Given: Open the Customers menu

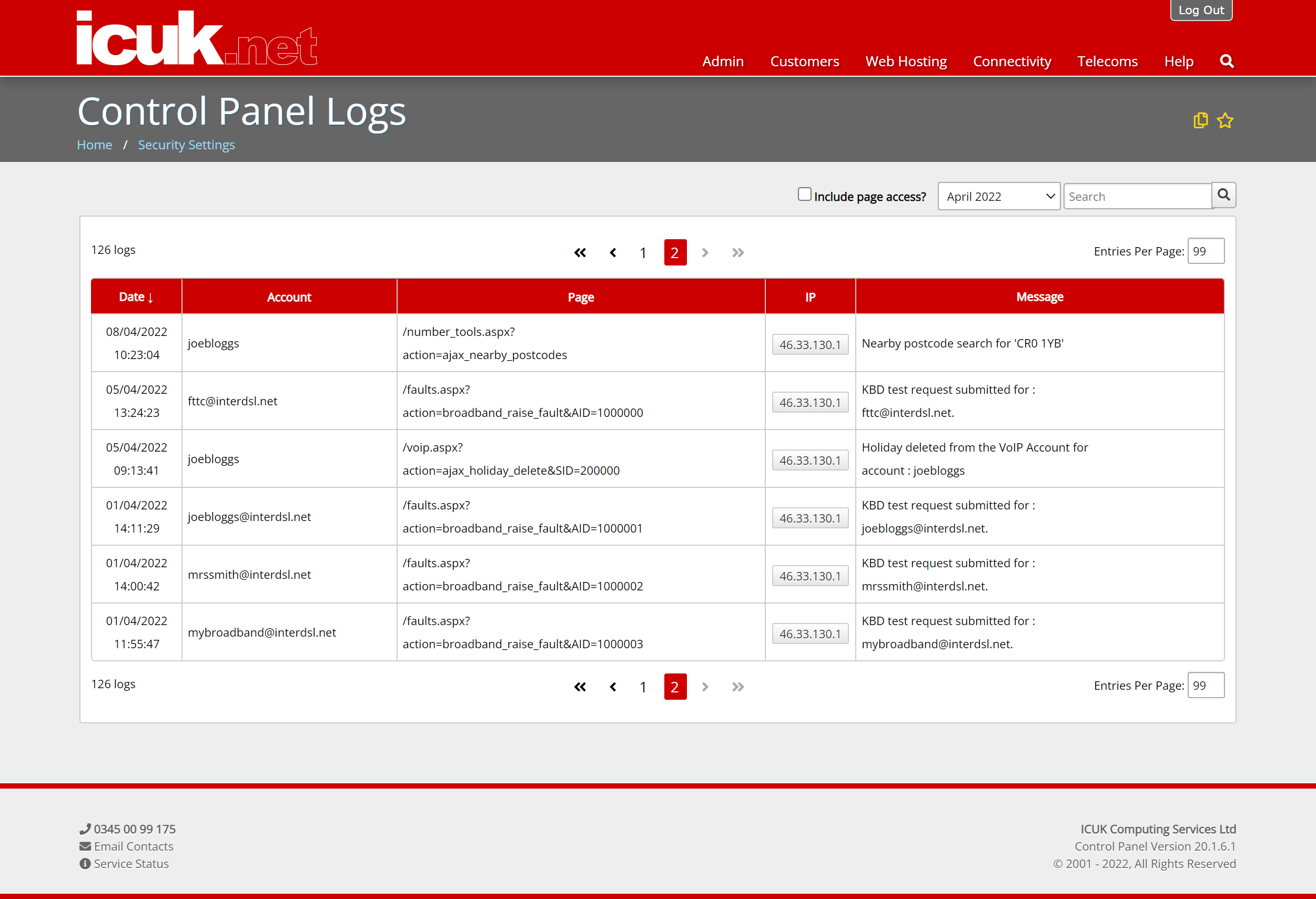Looking at the screenshot, I should [804, 61].
